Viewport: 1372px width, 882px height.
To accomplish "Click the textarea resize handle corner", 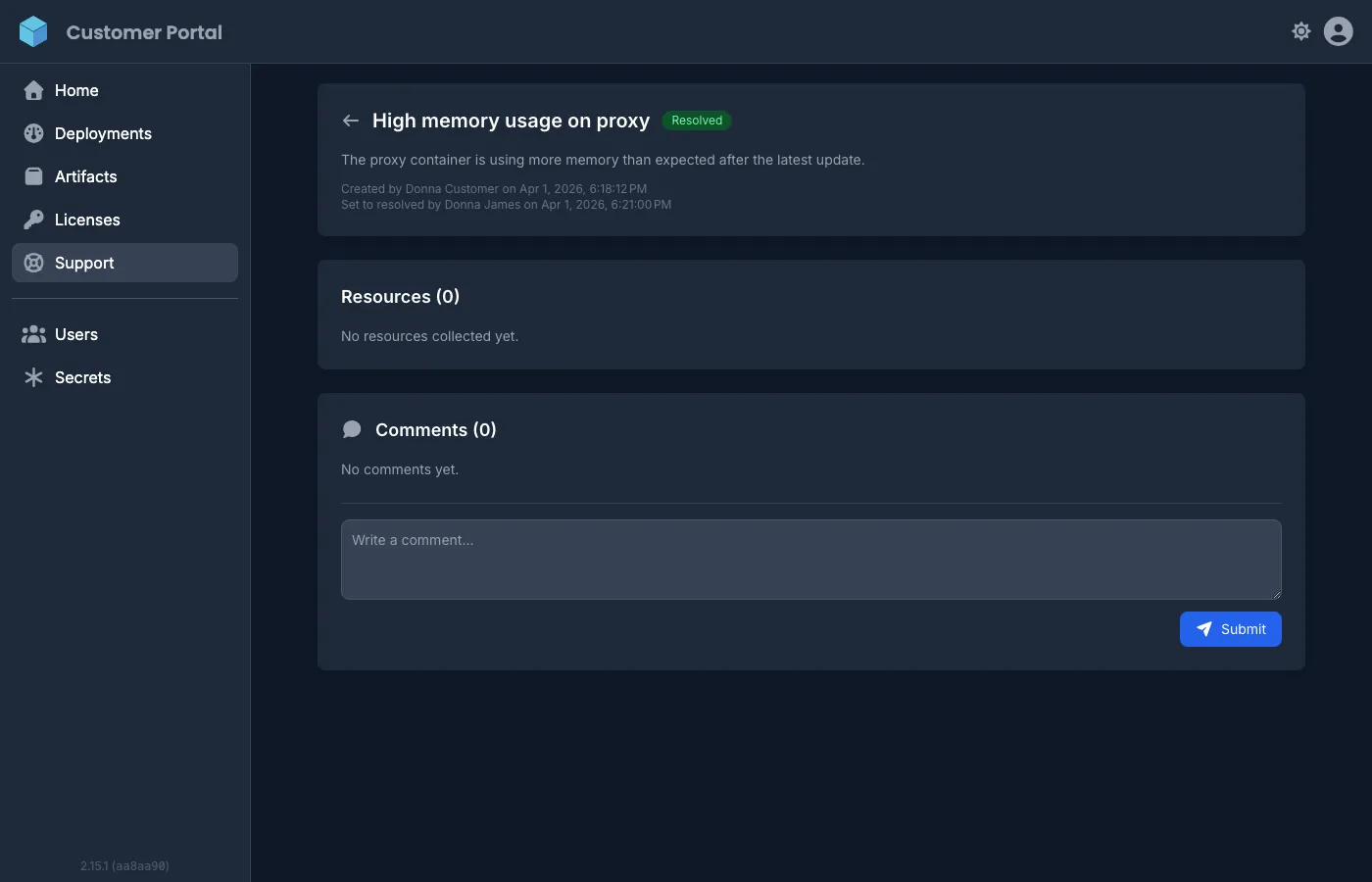I will (1277, 595).
